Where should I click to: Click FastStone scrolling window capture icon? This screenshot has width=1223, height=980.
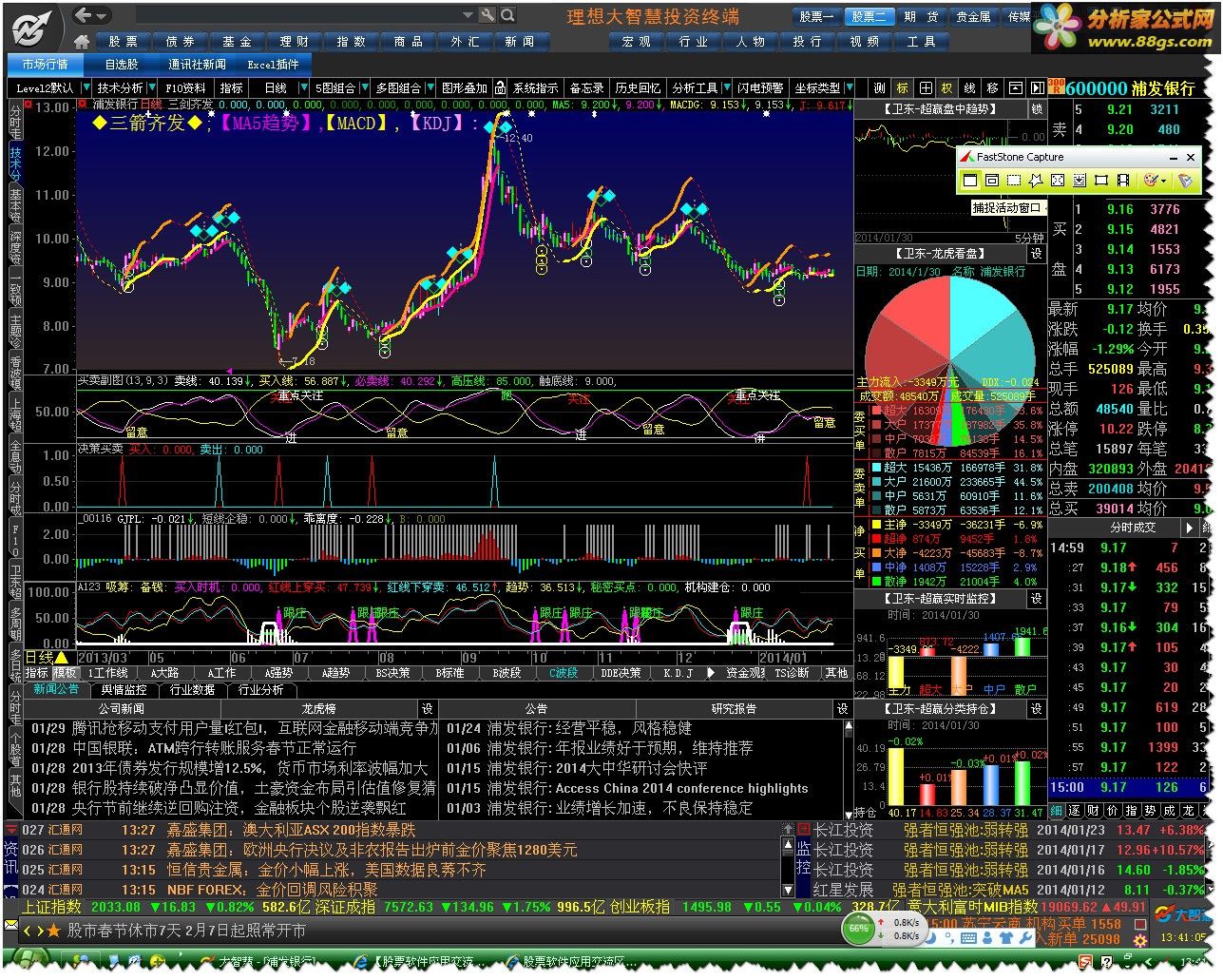tap(1080, 180)
